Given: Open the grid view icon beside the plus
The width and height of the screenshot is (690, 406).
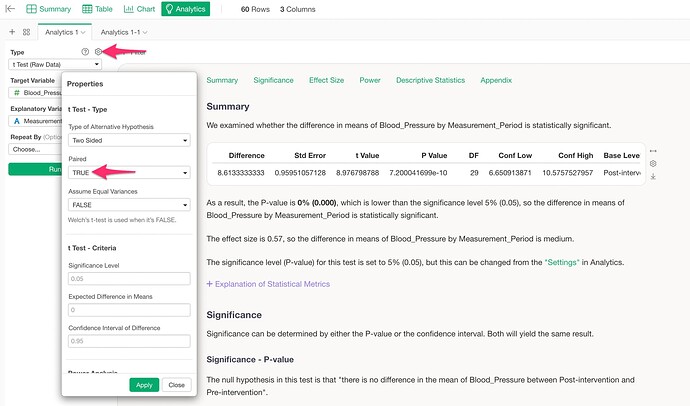Looking at the screenshot, I should click(26, 32).
